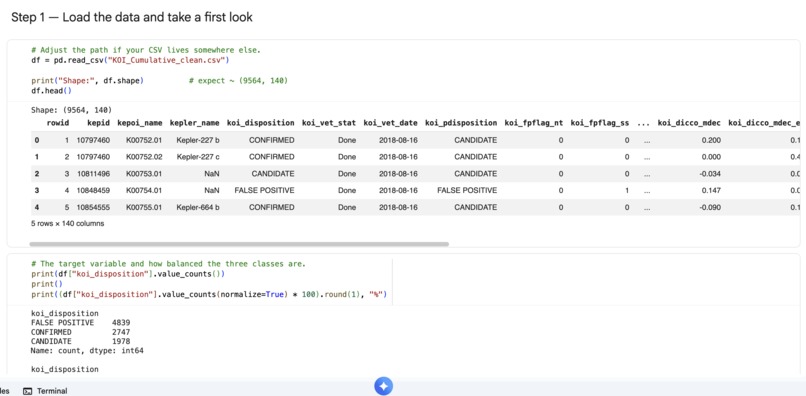
Task: Click the kepler_name column header
Action: pyautogui.click(x=194, y=123)
